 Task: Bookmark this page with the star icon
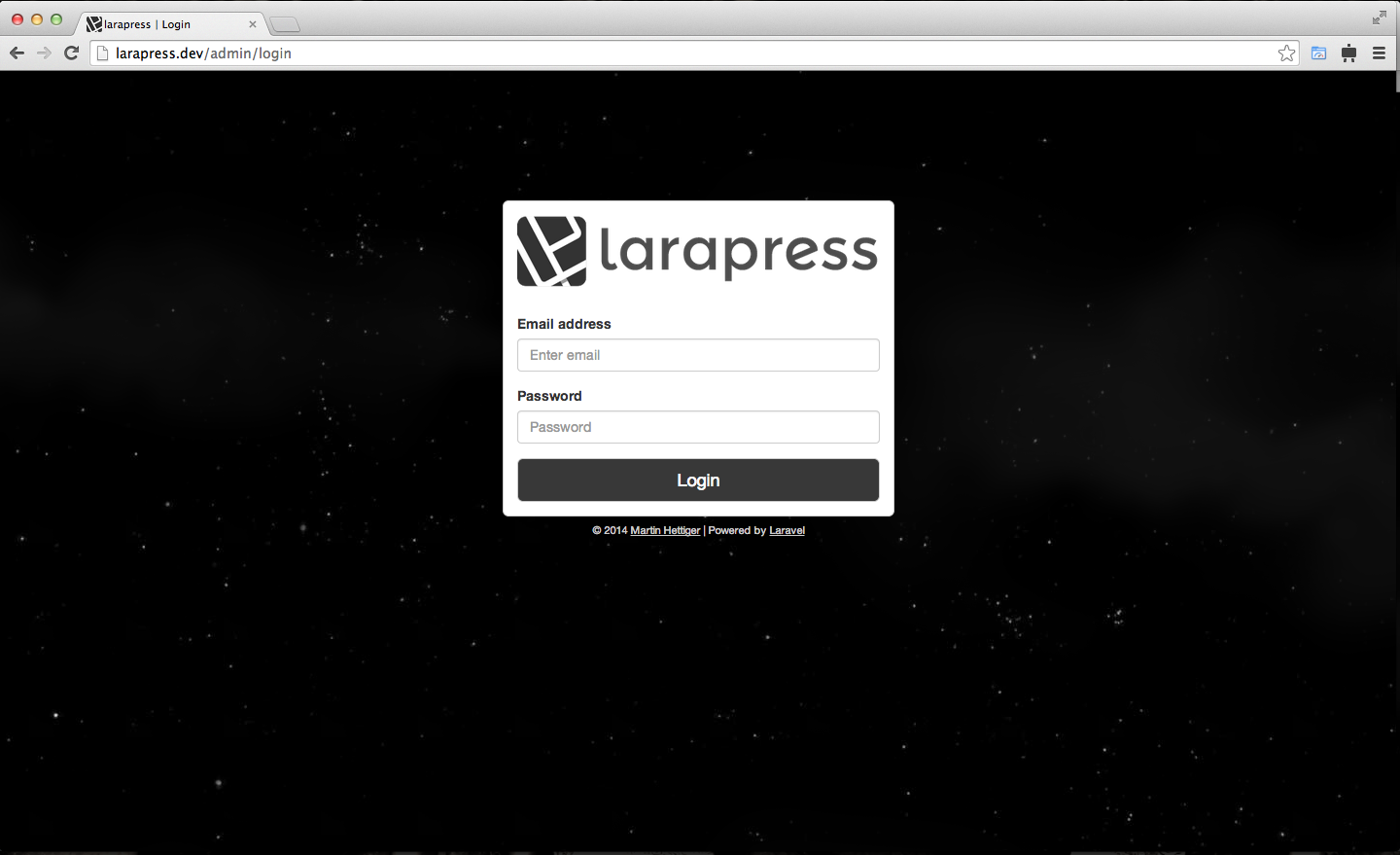pos(1286,53)
